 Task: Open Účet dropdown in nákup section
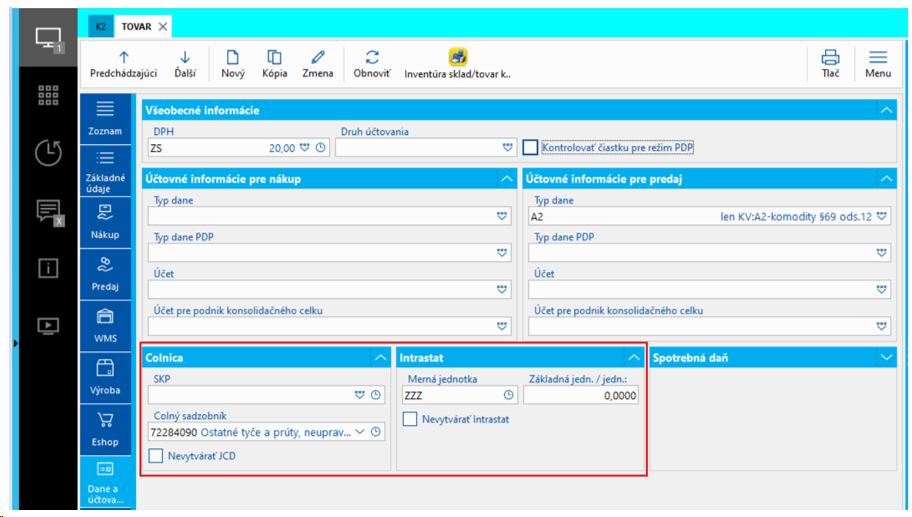pyautogui.click(x=502, y=290)
